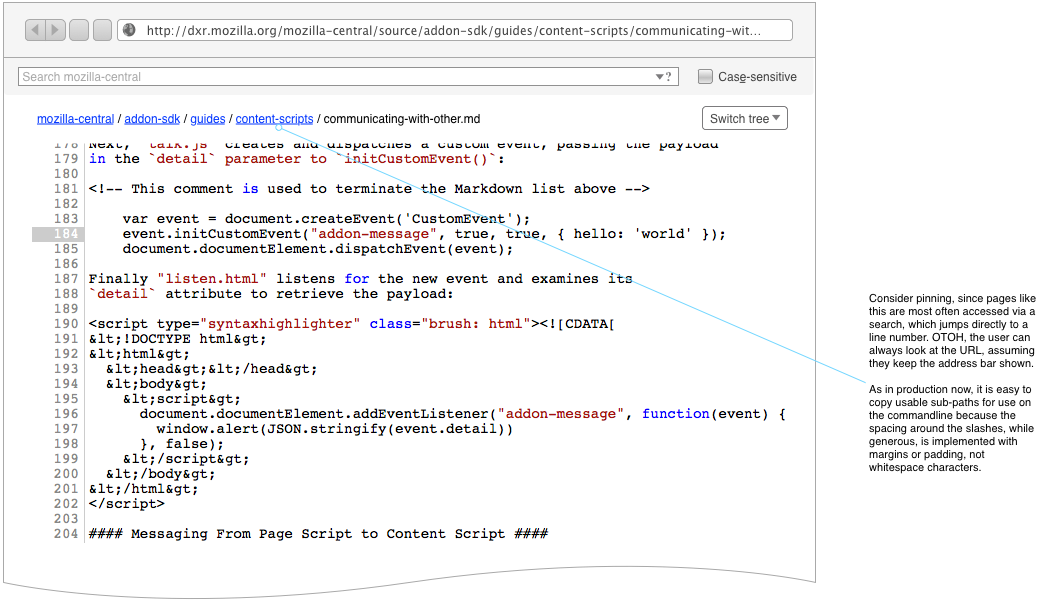Click communicating-with-other.md file name
The width and height of the screenshot is (1046, 600).
(x=402, y=119)
